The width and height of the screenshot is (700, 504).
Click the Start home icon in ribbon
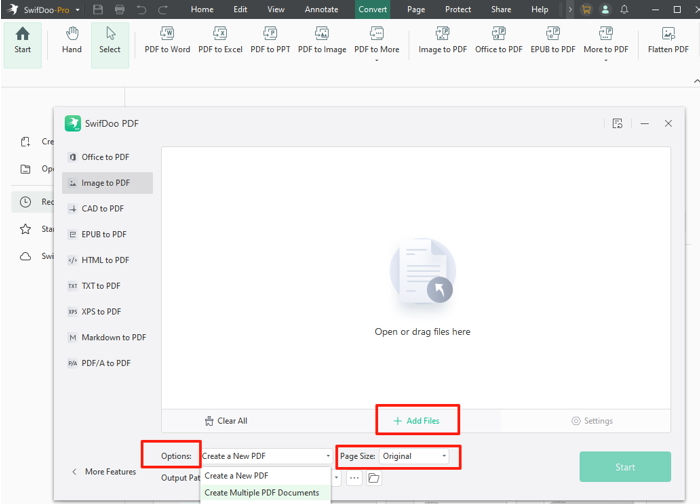click(x=22, y=34)
